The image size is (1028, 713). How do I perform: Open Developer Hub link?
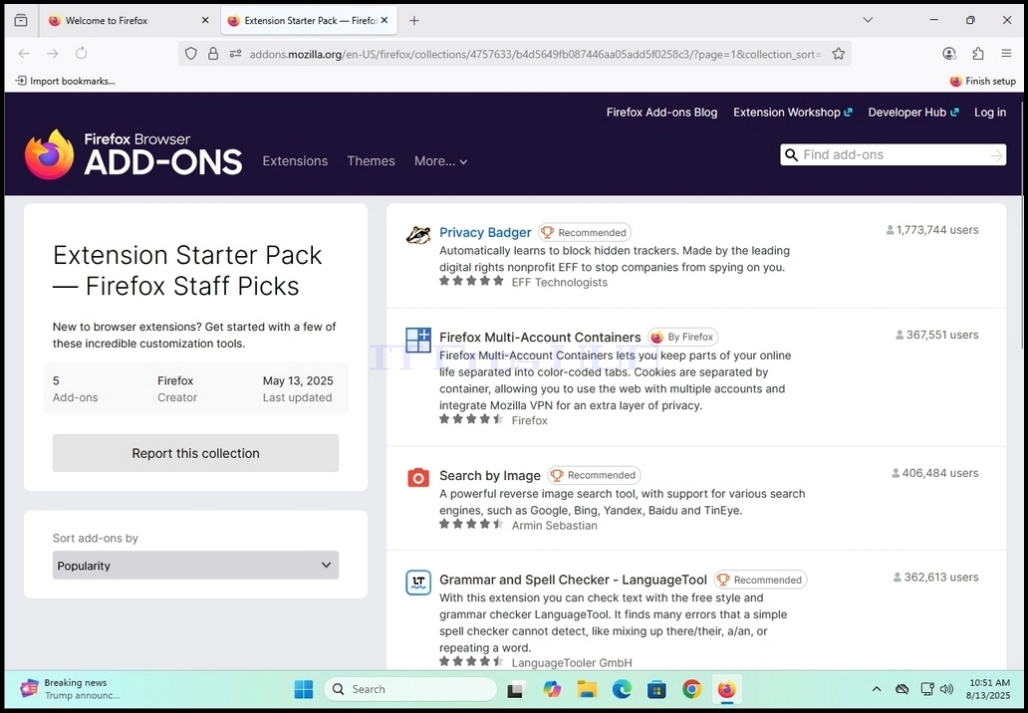(913, 113)
